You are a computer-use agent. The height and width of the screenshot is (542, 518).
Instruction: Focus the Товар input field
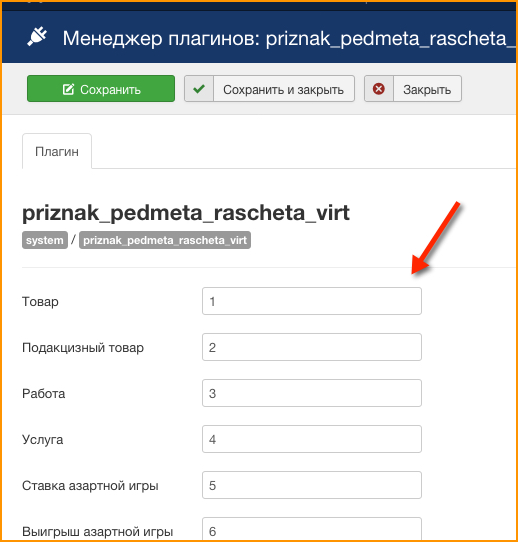pyautogui.click(x=312, y=301)
